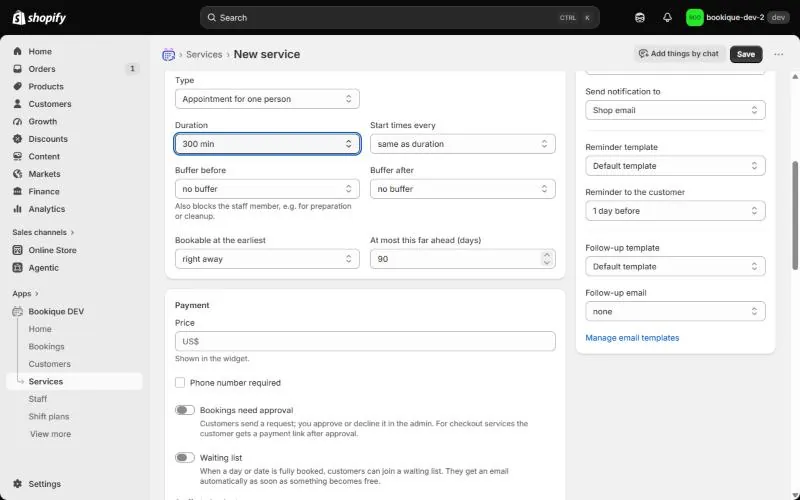
Task: Open the Start times every dropdown
Action: [x=462, y=144]
